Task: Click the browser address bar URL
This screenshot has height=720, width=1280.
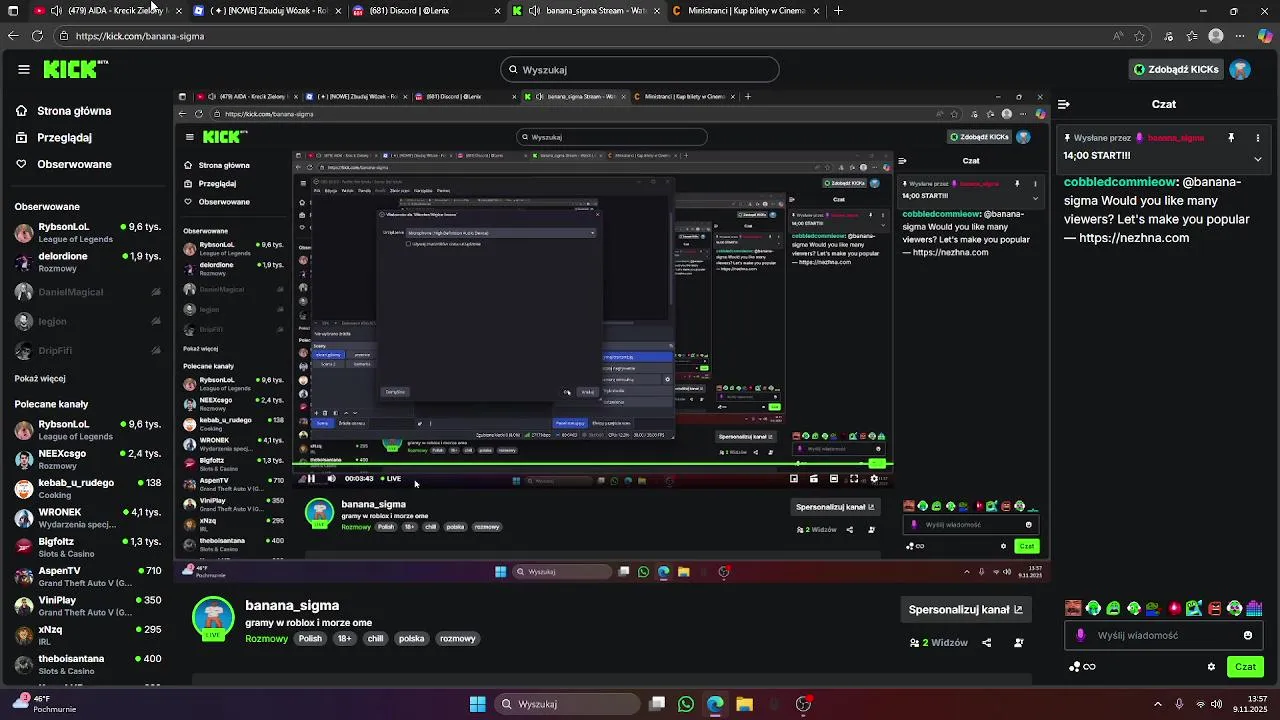Action: pos(140,36)
